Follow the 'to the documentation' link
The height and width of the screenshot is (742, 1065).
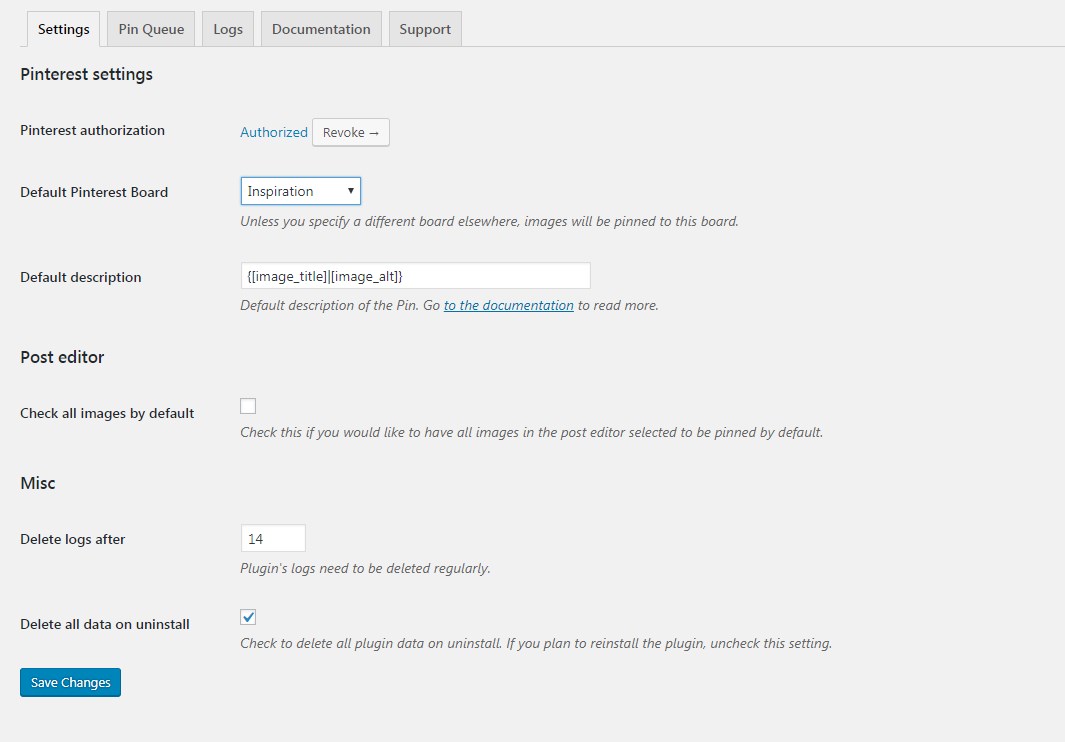509,306
